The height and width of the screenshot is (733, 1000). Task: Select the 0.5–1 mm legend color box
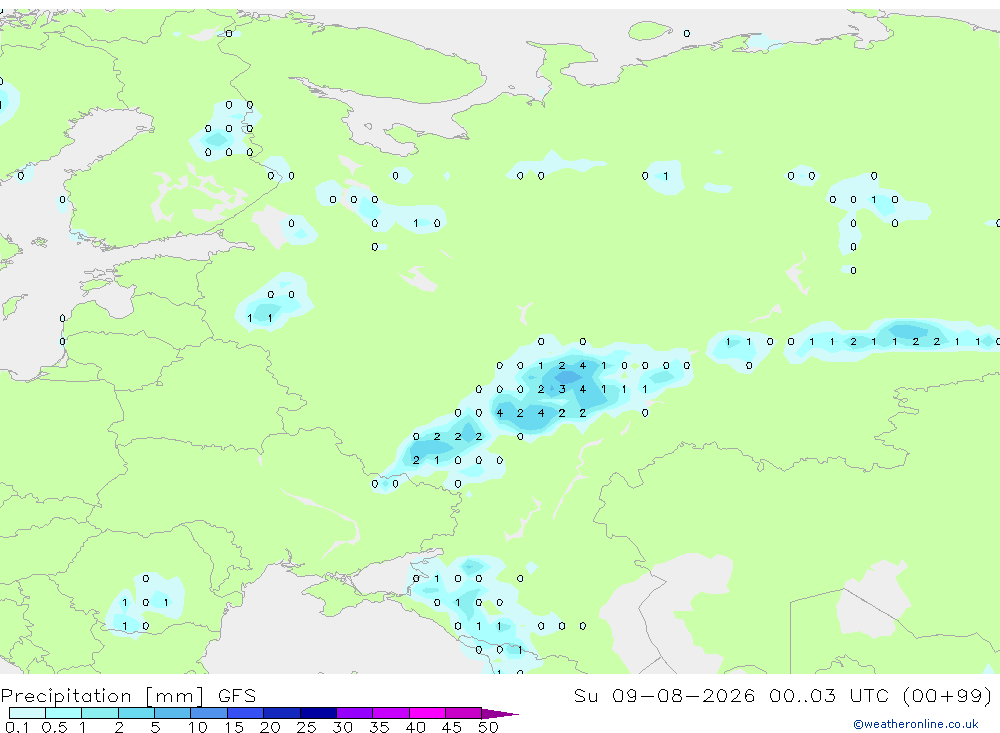64,713
